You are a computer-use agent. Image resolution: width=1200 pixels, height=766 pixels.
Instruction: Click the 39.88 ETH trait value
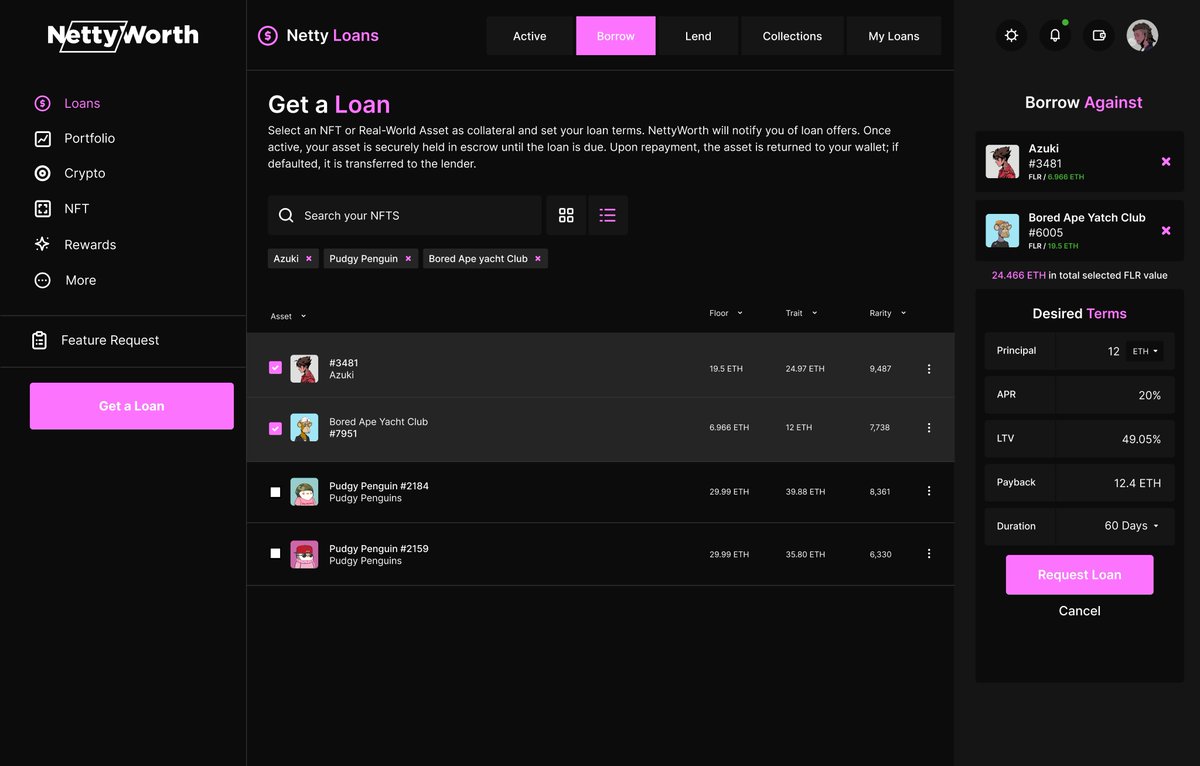(x=805, y=492)
